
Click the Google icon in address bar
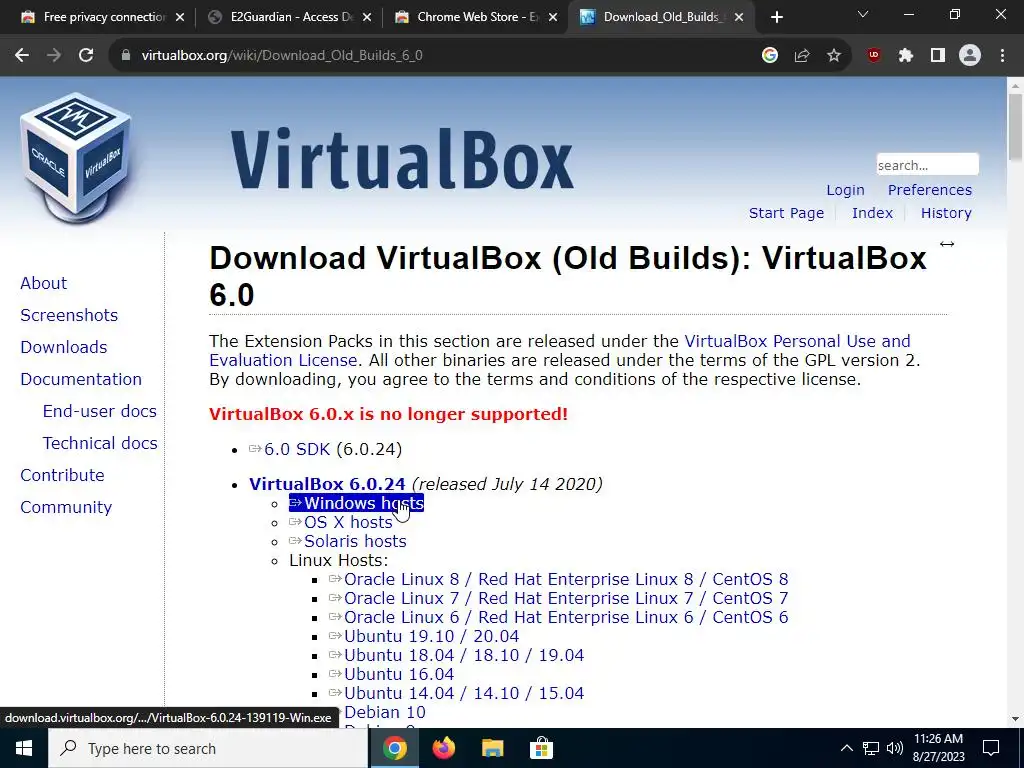pyautogui.click(x=770, y=56)
